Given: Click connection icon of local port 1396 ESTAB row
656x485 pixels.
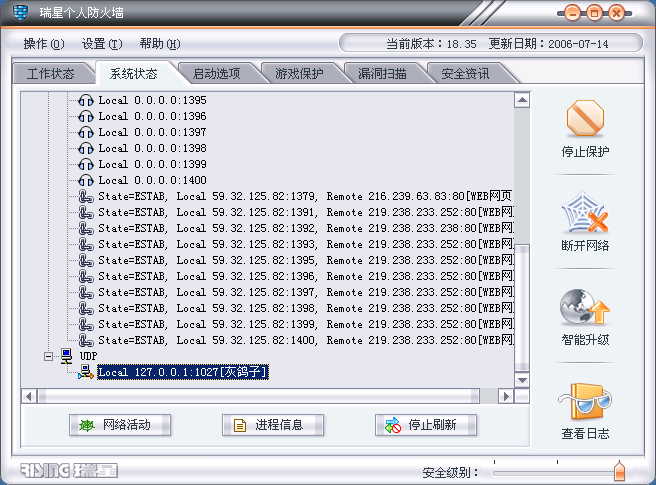Looking at the screenshot, I should [86, 277].
